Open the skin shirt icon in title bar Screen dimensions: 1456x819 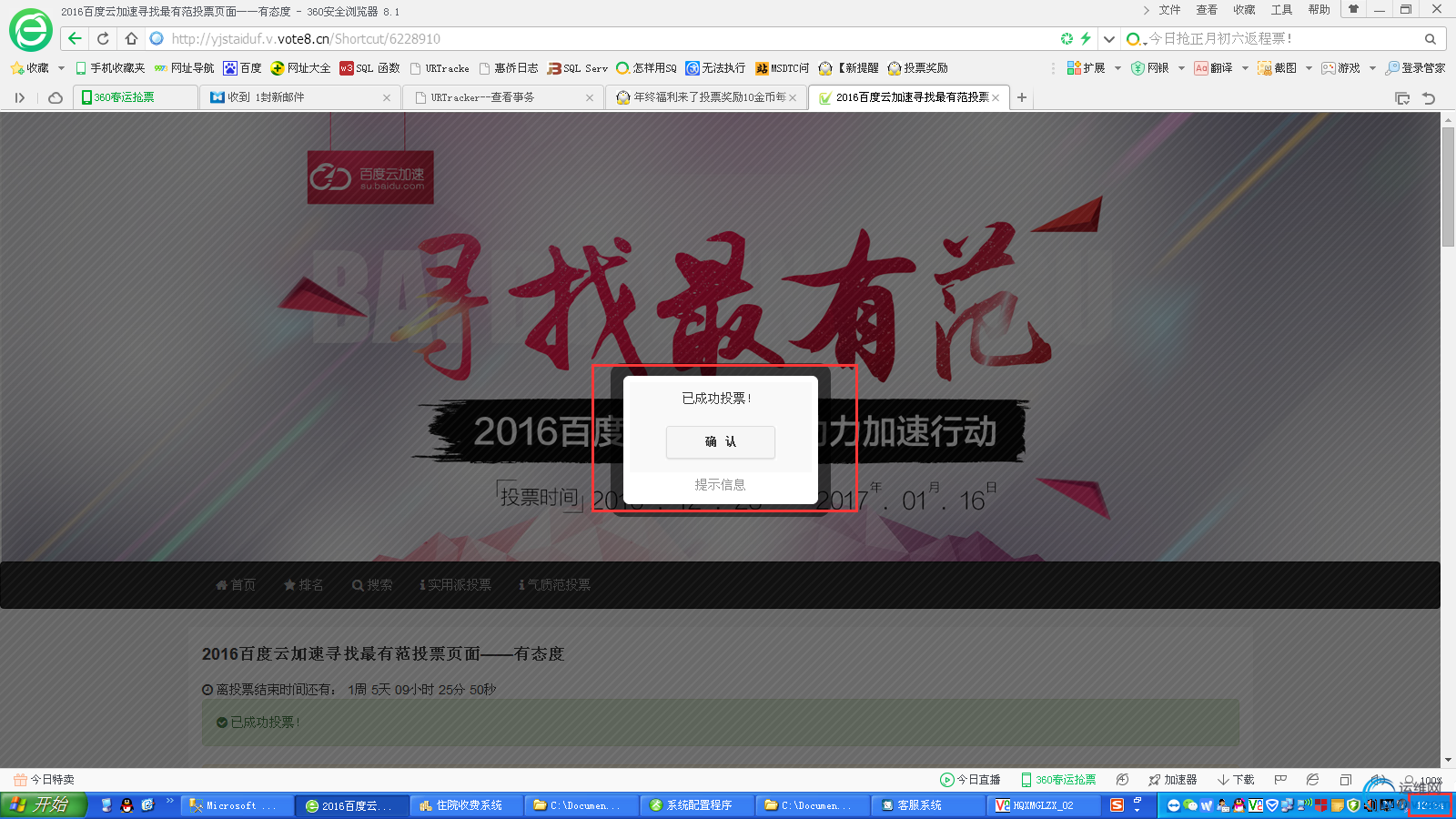tap(1353, 10)
